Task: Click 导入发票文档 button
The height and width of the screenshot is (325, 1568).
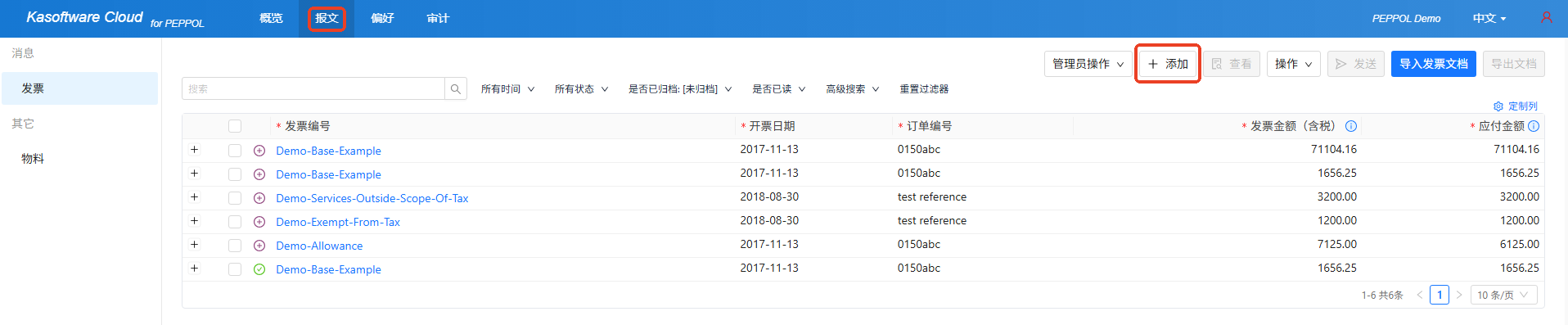Action: (1433, 64)
